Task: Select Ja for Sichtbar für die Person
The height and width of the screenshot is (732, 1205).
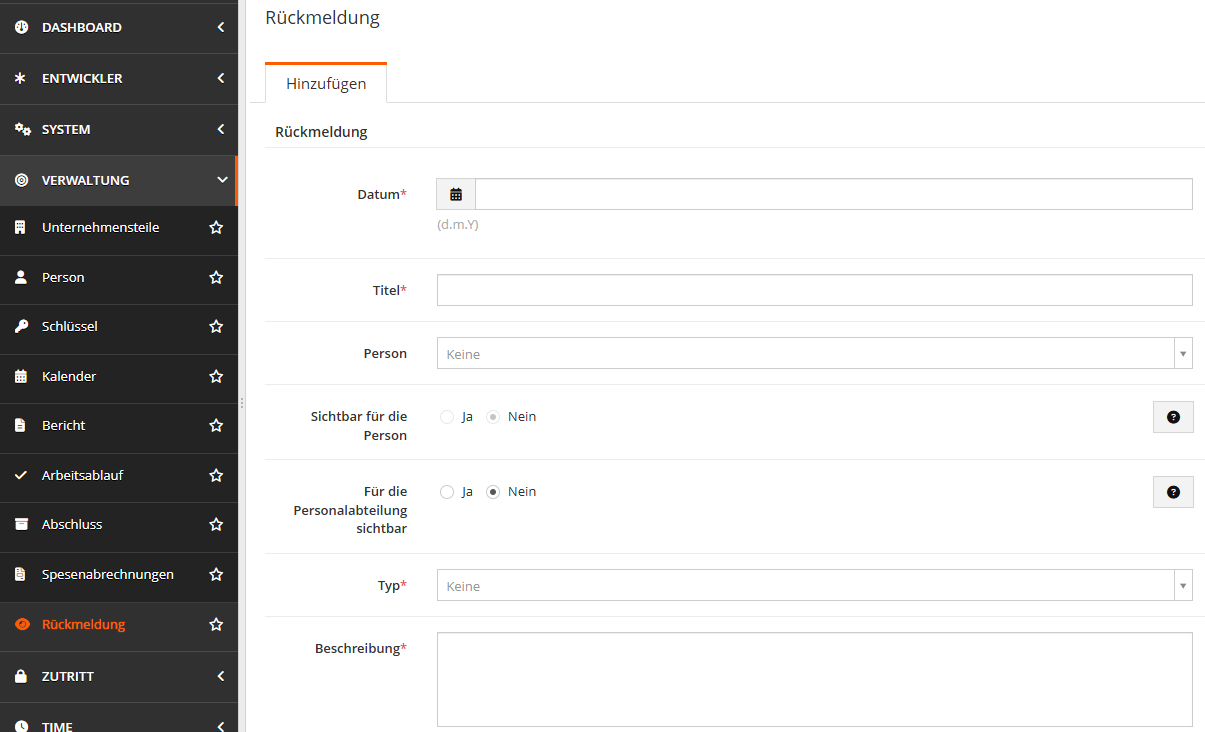Action: (x=446, y=416)
